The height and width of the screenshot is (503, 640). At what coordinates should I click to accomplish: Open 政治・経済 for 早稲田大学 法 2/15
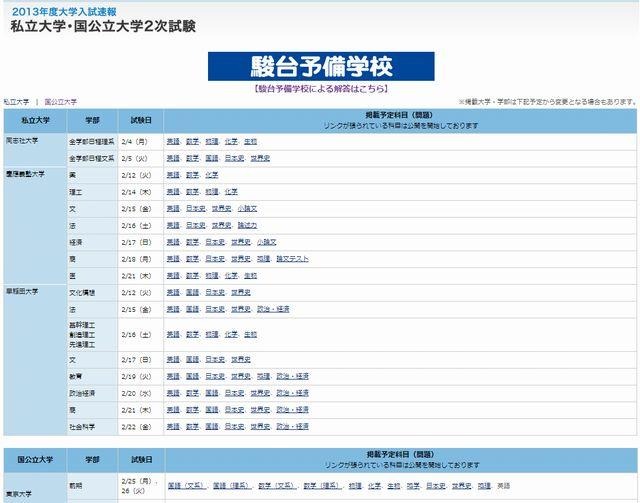pos(273,309)
